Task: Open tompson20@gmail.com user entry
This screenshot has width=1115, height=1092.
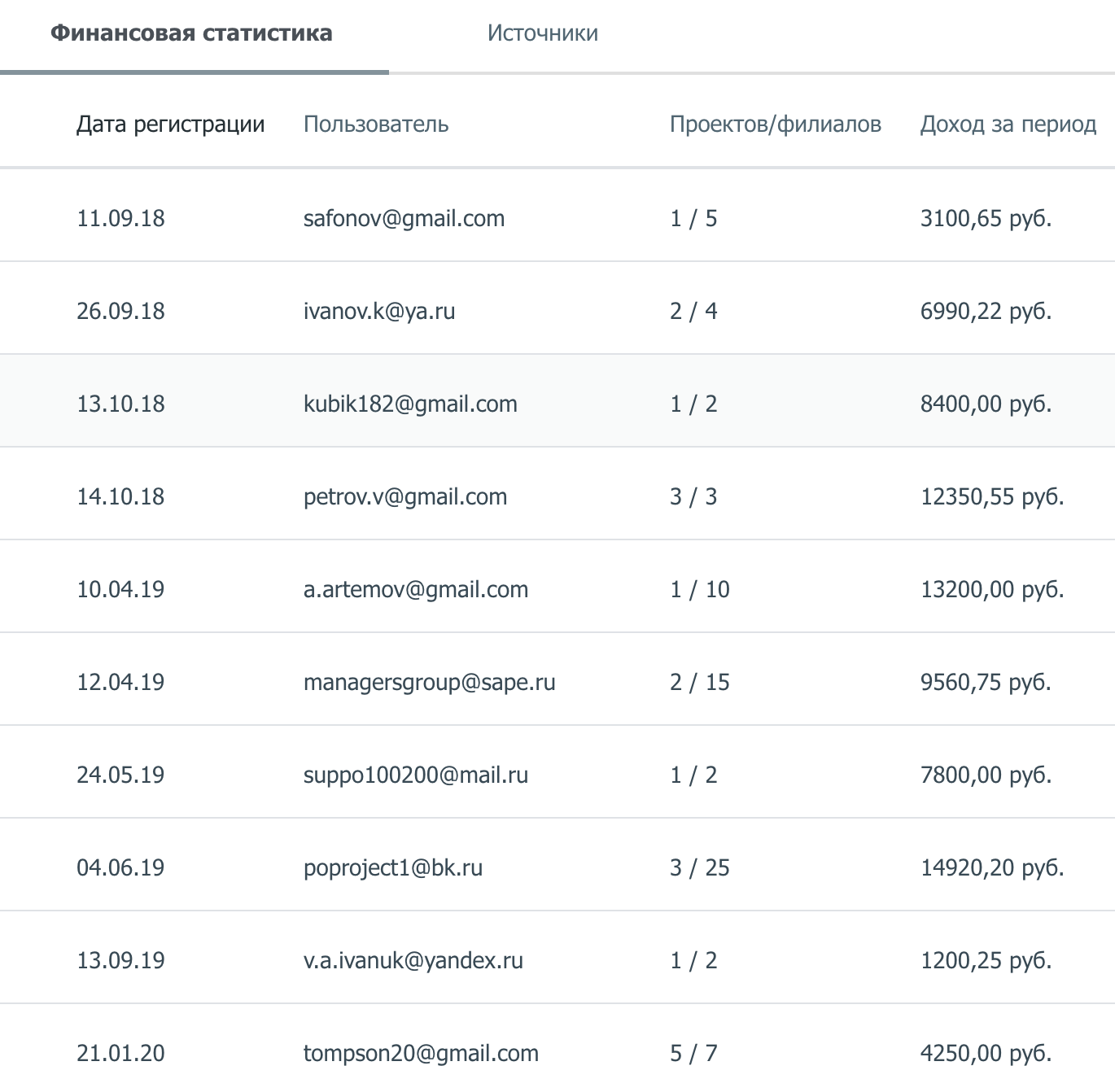Action: click(421, 1054)
